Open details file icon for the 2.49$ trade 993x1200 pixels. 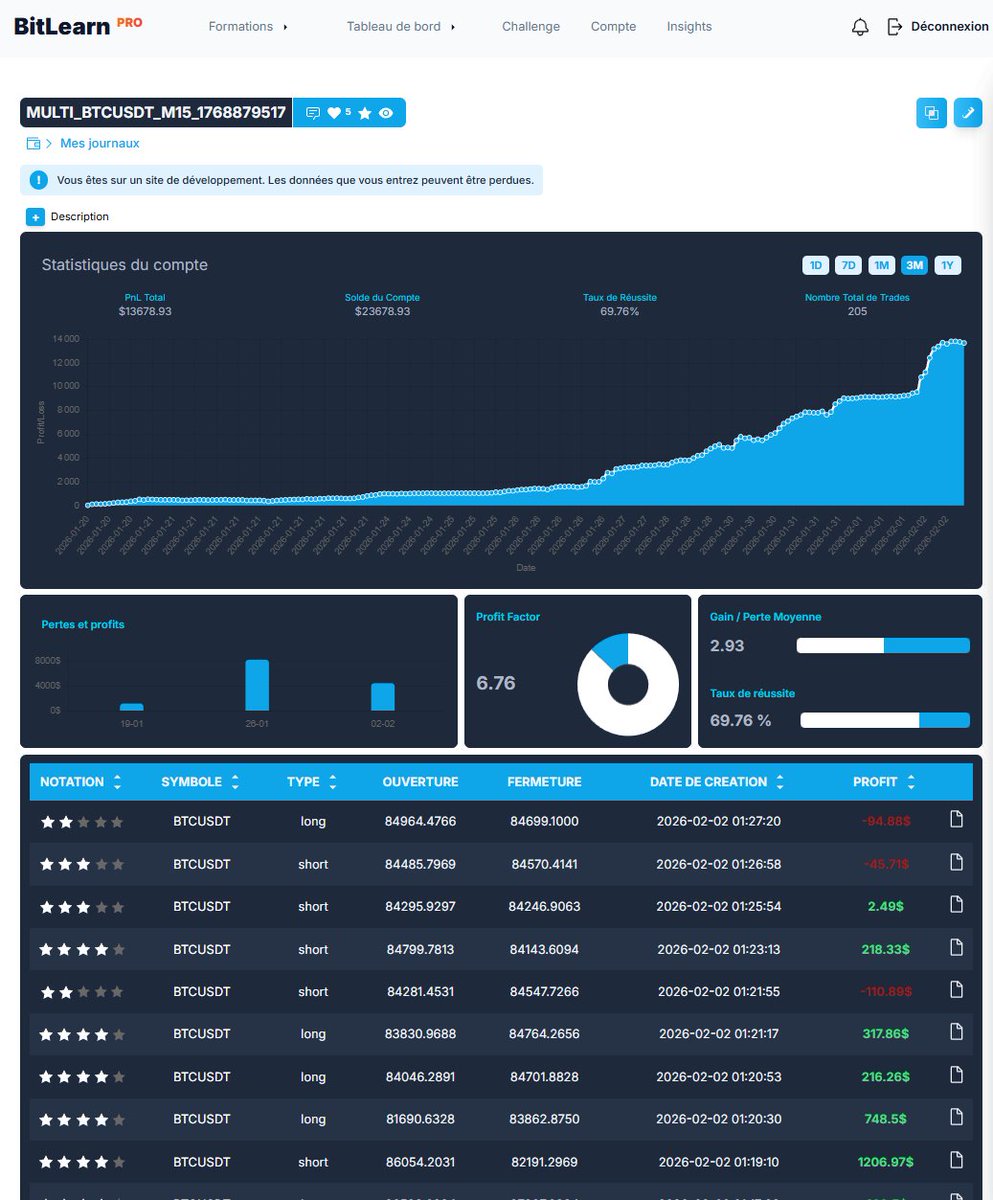click(x=956, y=905)
